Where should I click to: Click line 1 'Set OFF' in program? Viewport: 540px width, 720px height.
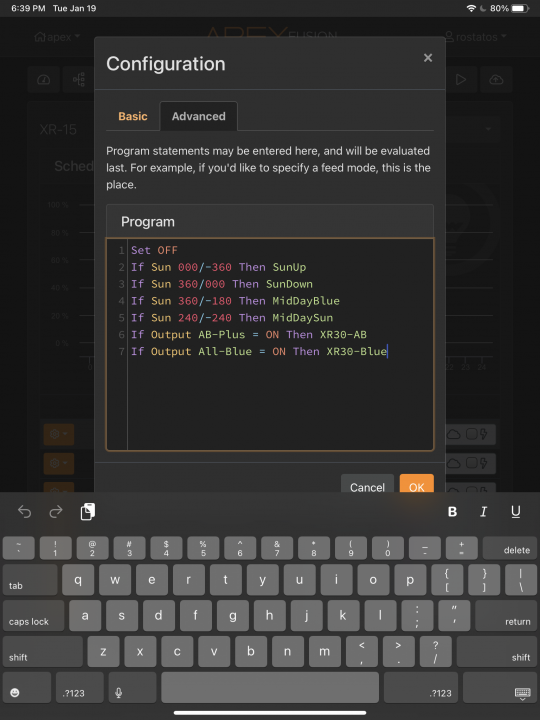point(154,250)
